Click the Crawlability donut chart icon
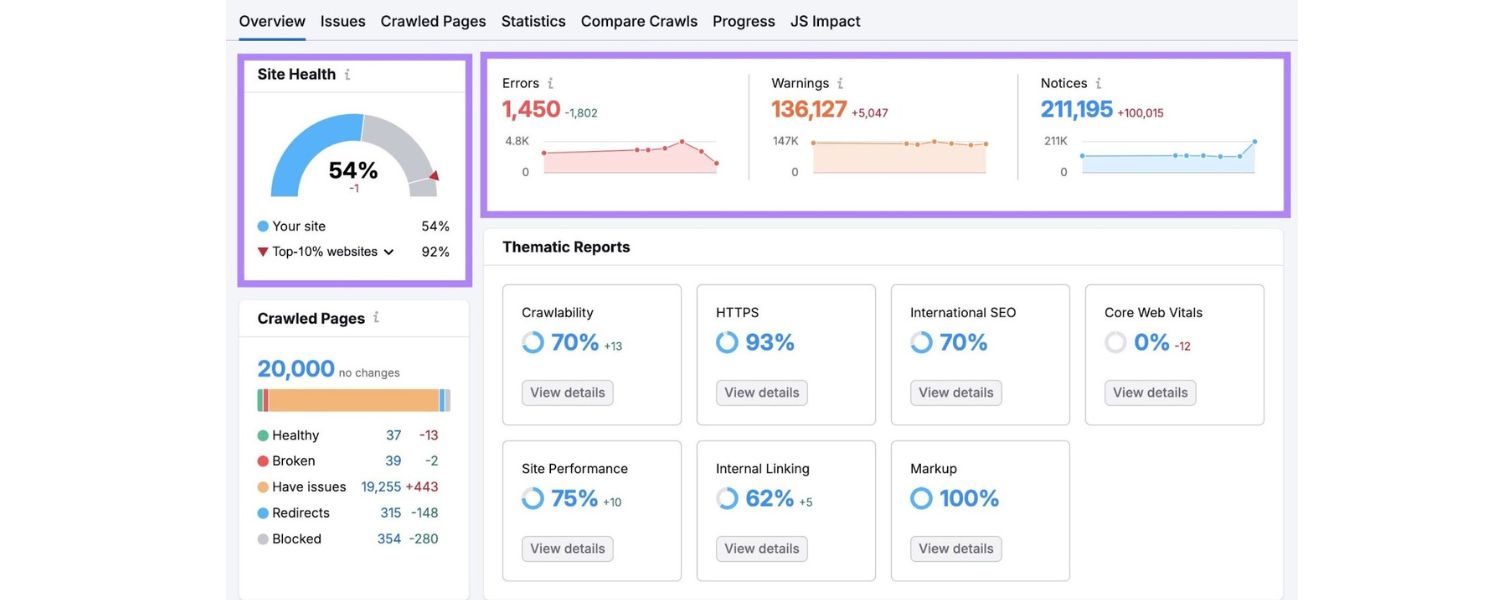The height and width of the screenshot is (600, 1500). click(x=533, y=343)
